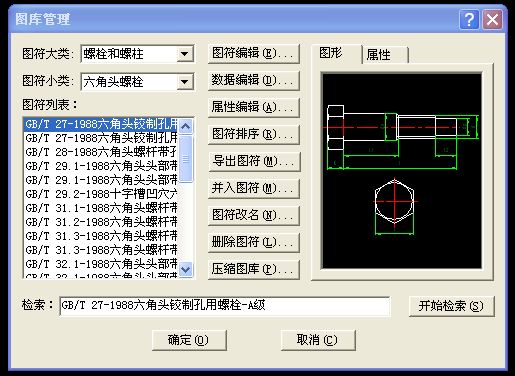Select highlighted GB/T 27-1988 list entry
The height and width of the screenshot is (376, 515).
click(x=101, y=124)
